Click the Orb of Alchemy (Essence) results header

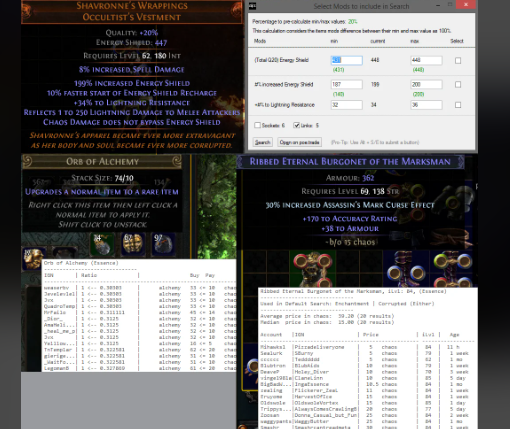click(81, 263)
